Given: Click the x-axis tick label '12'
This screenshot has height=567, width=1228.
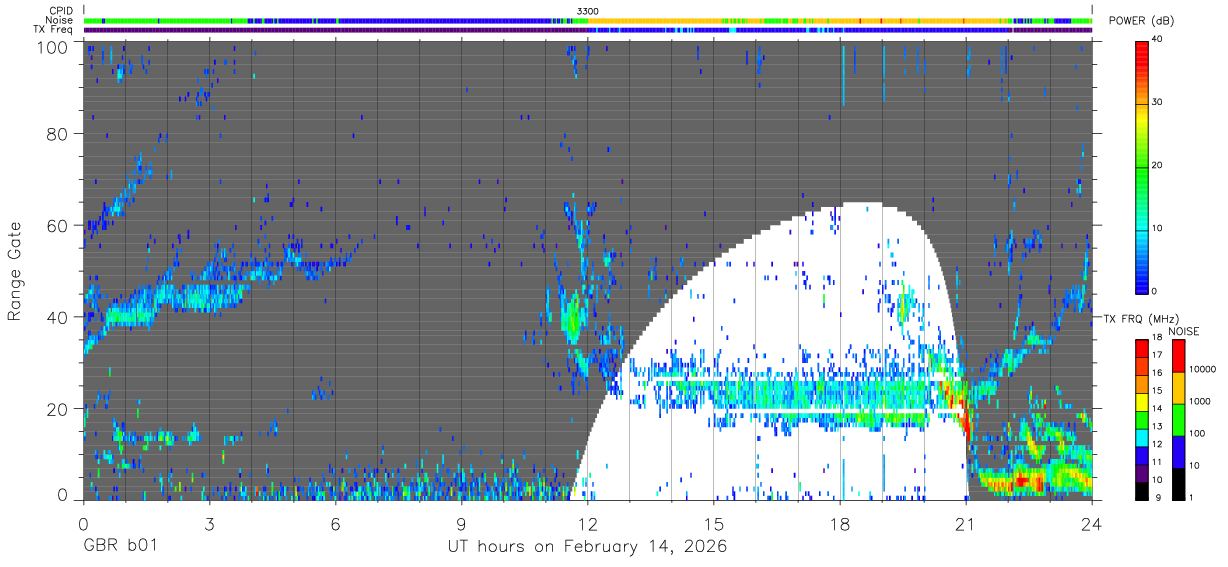Looking at the screenshot, I should point(587,523).
